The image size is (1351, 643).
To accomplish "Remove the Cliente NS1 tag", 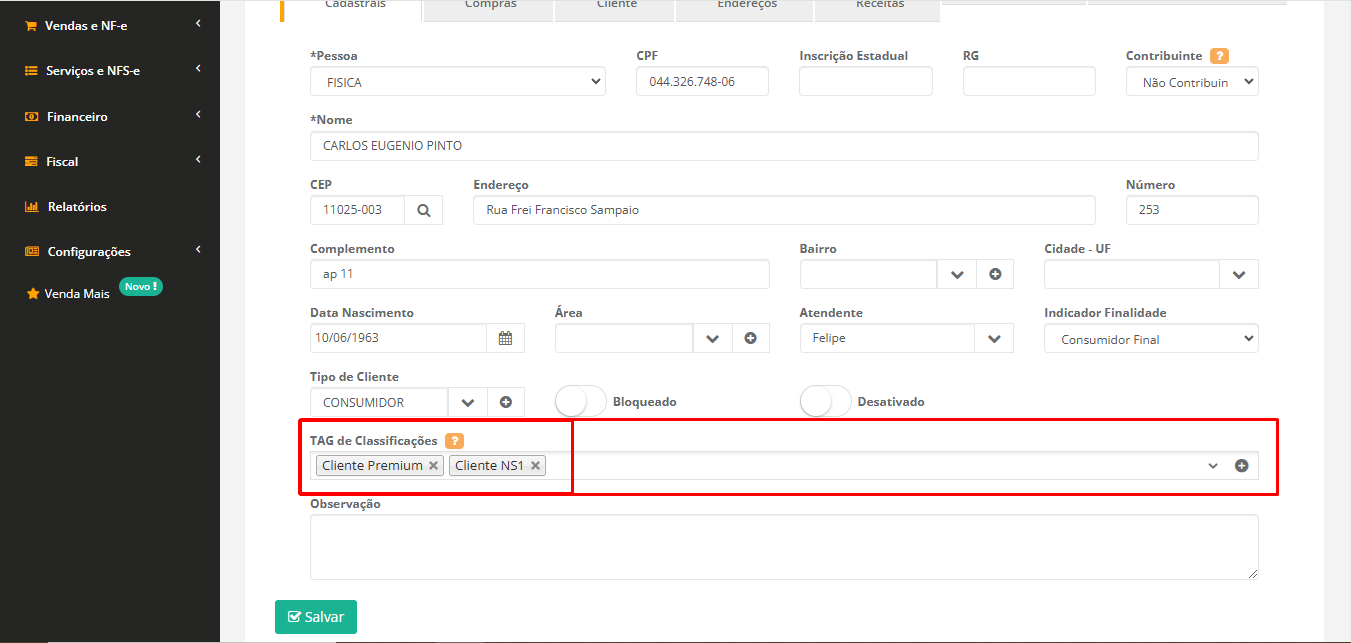I will point(536,465).
